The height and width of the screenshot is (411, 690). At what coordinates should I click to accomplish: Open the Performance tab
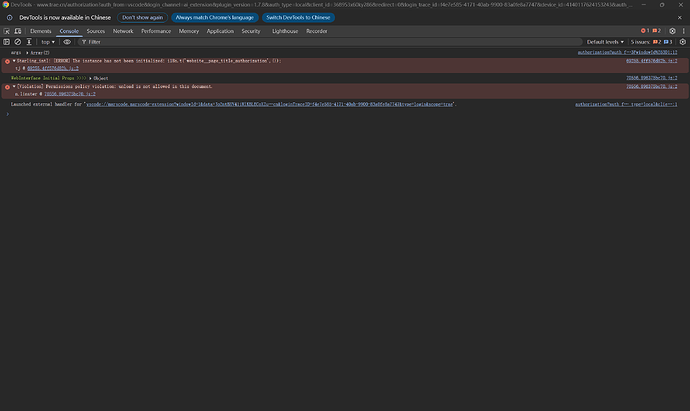(x=156, y=31)
